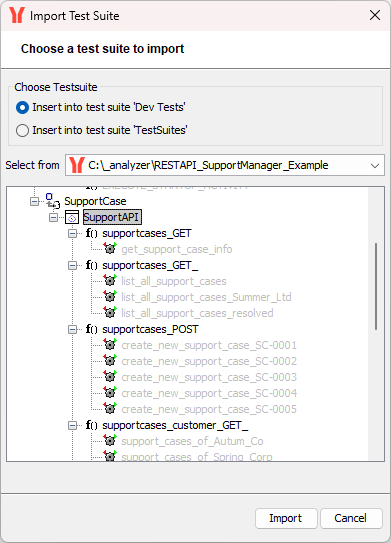Click the SupportCase component icon
Screen dimensions: 391x543
click(53, 201)
